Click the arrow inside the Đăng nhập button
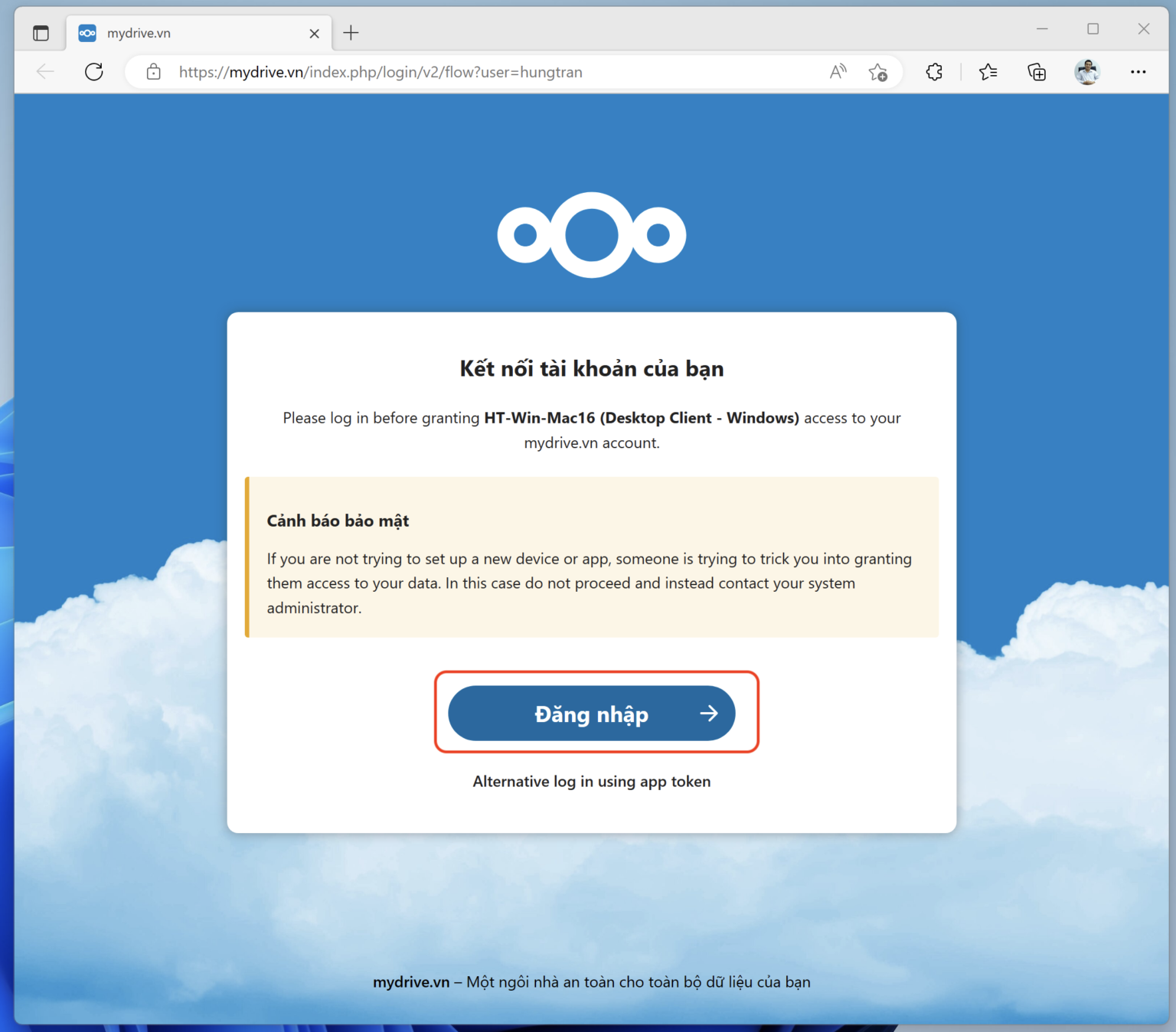 pos(708,713)
